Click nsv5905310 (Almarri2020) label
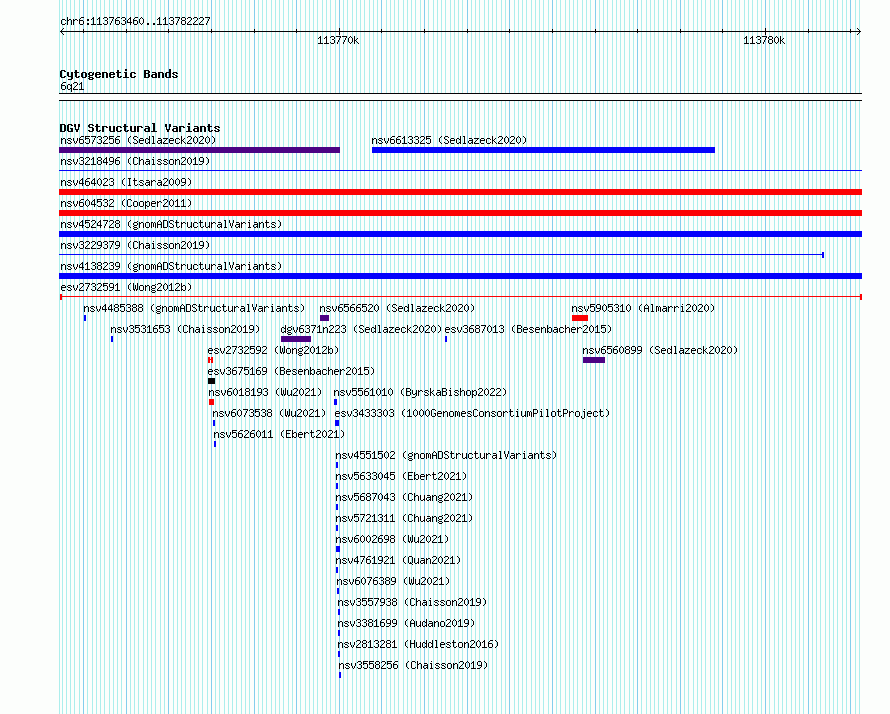The width and height of the screenshot is (890, 714). tap(643, 308)
